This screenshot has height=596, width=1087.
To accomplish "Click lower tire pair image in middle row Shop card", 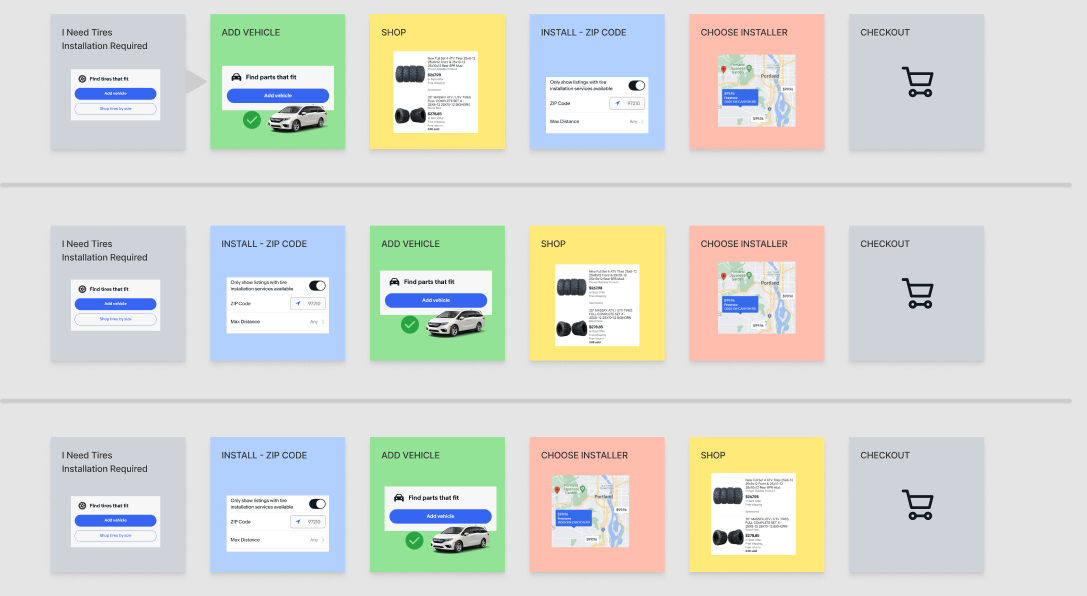I will tap(571, 328).
